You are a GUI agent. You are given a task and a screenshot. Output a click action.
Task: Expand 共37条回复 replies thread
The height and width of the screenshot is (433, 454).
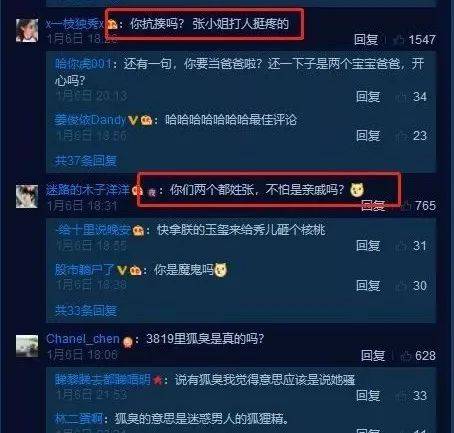point(86,161)
